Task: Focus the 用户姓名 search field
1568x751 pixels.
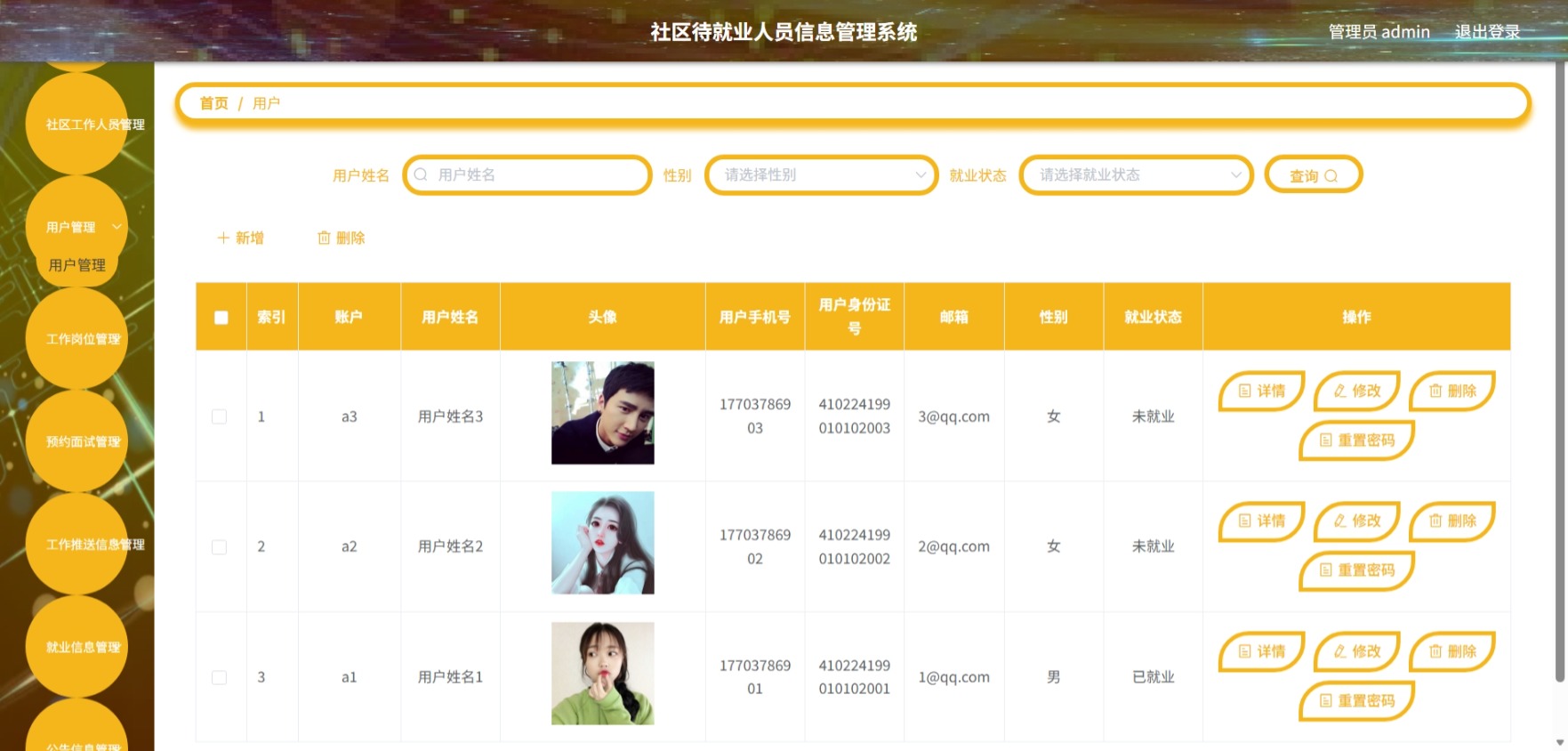Action: [x=527, y=174]
